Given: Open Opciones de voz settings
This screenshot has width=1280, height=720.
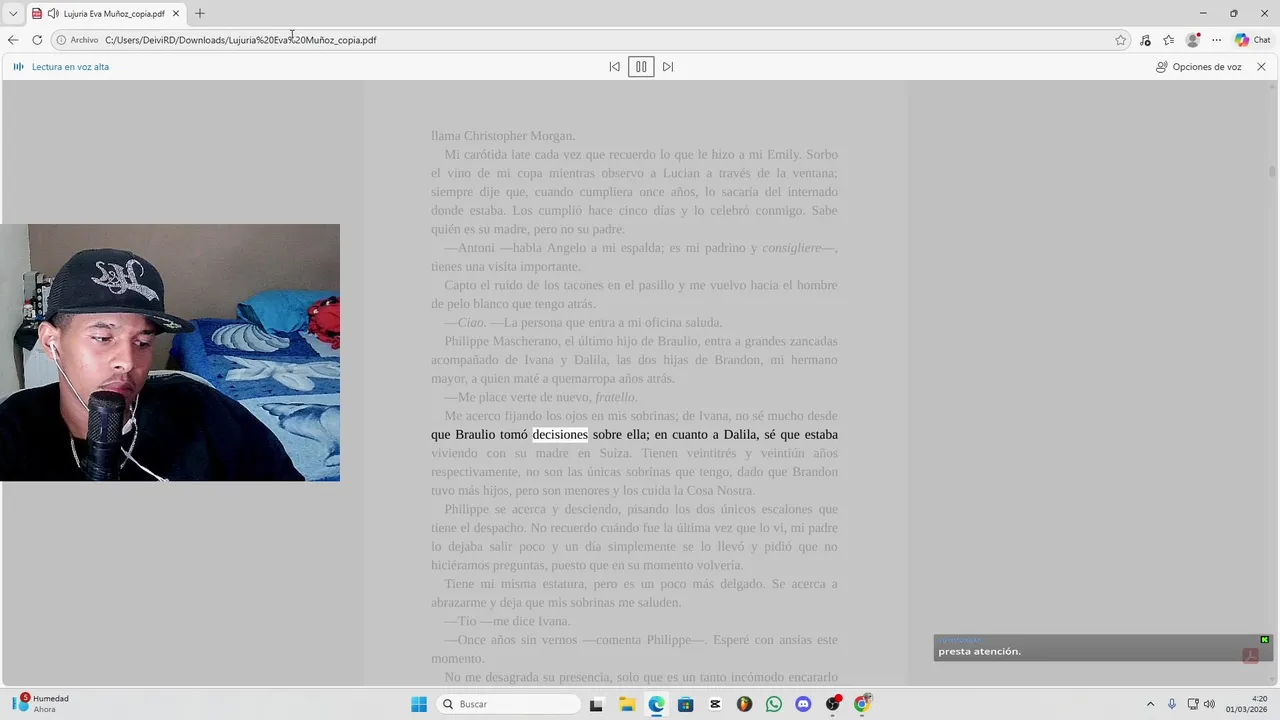Looking at the screenshot, I should coord(1198,67).
